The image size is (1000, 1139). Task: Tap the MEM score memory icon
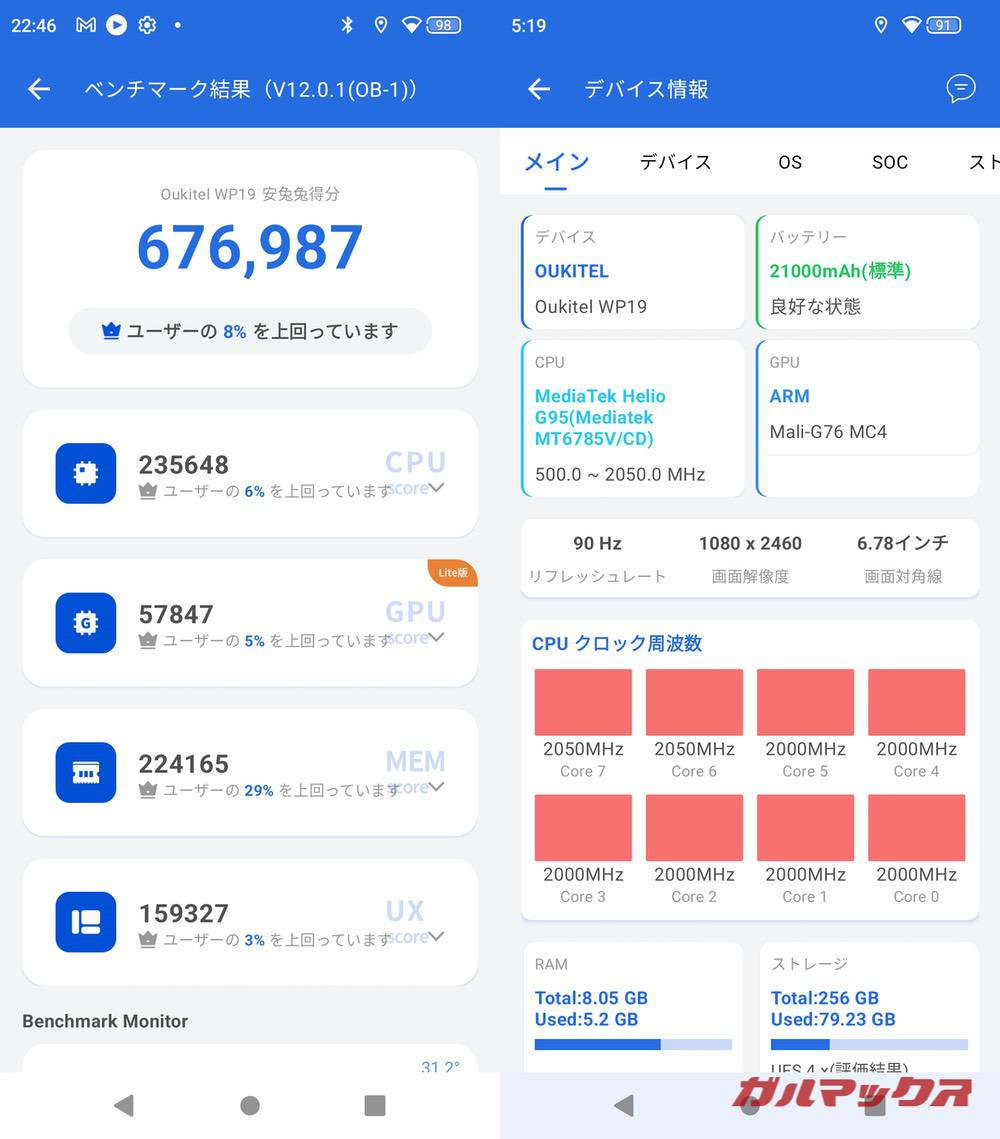86,772
